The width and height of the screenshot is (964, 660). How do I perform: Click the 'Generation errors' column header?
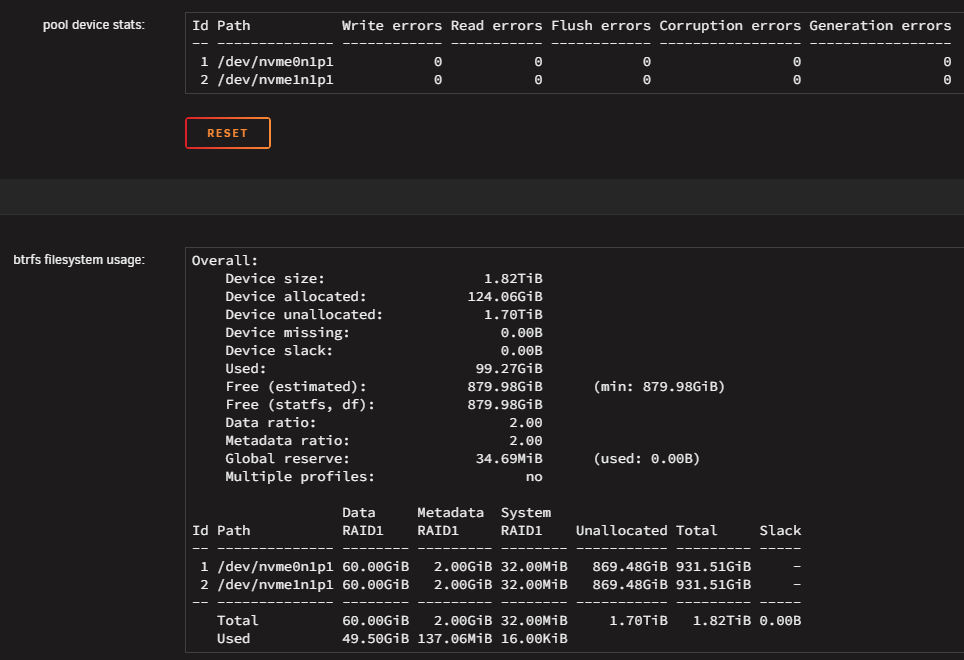coord(880,26)
